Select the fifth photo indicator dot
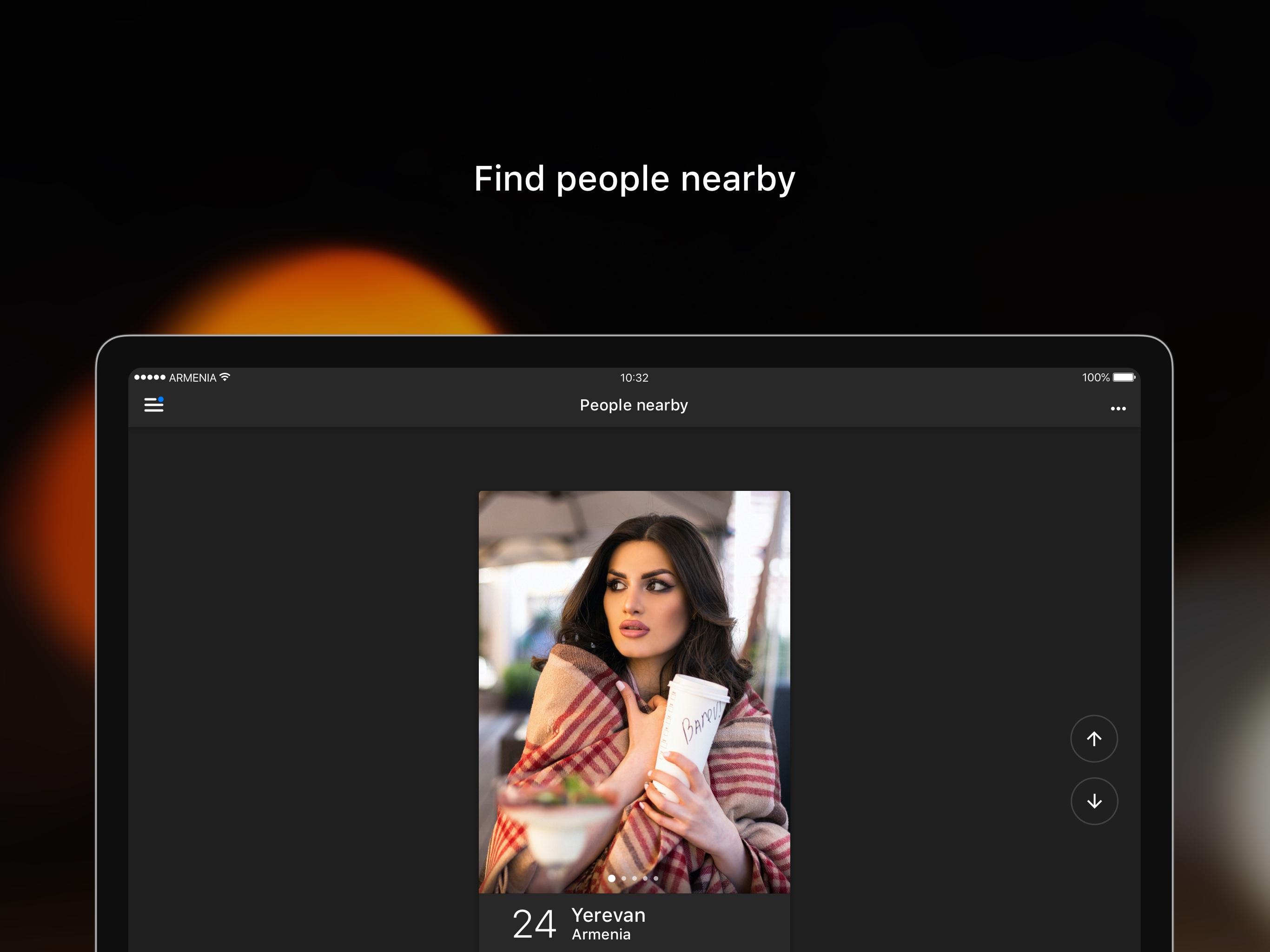 tap(655, 878)
